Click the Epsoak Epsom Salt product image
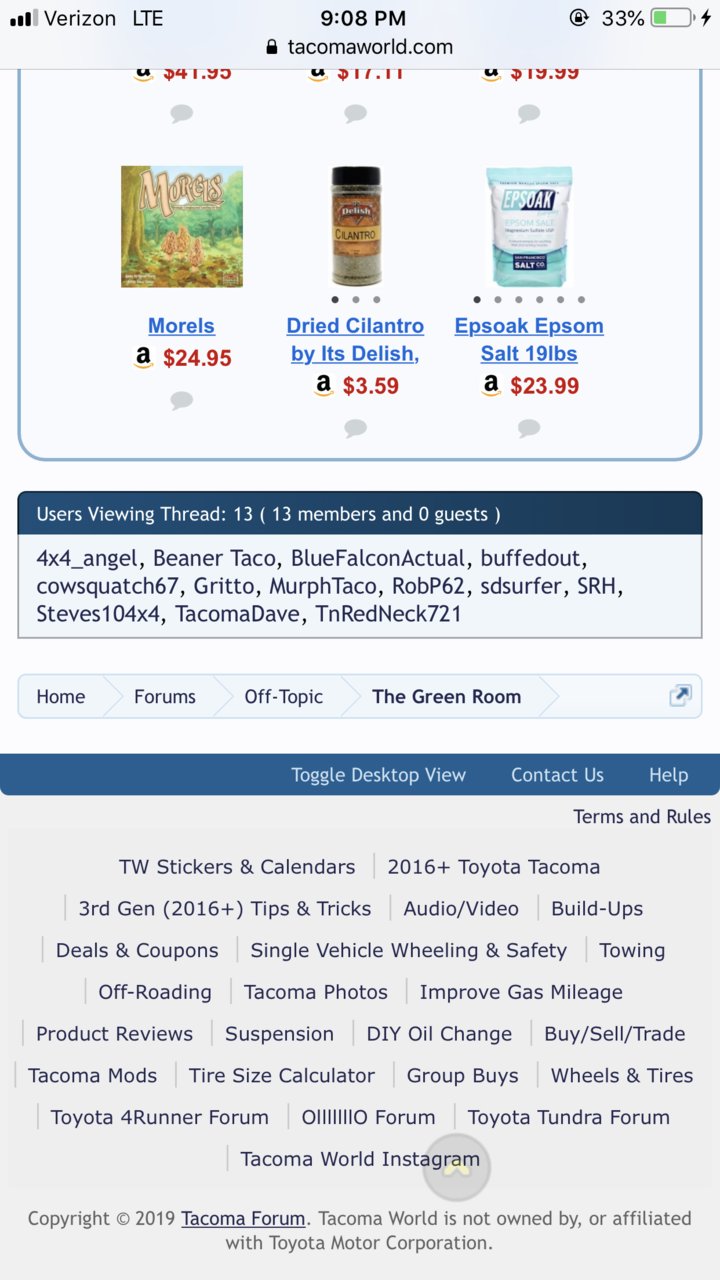 coord(529,227)
